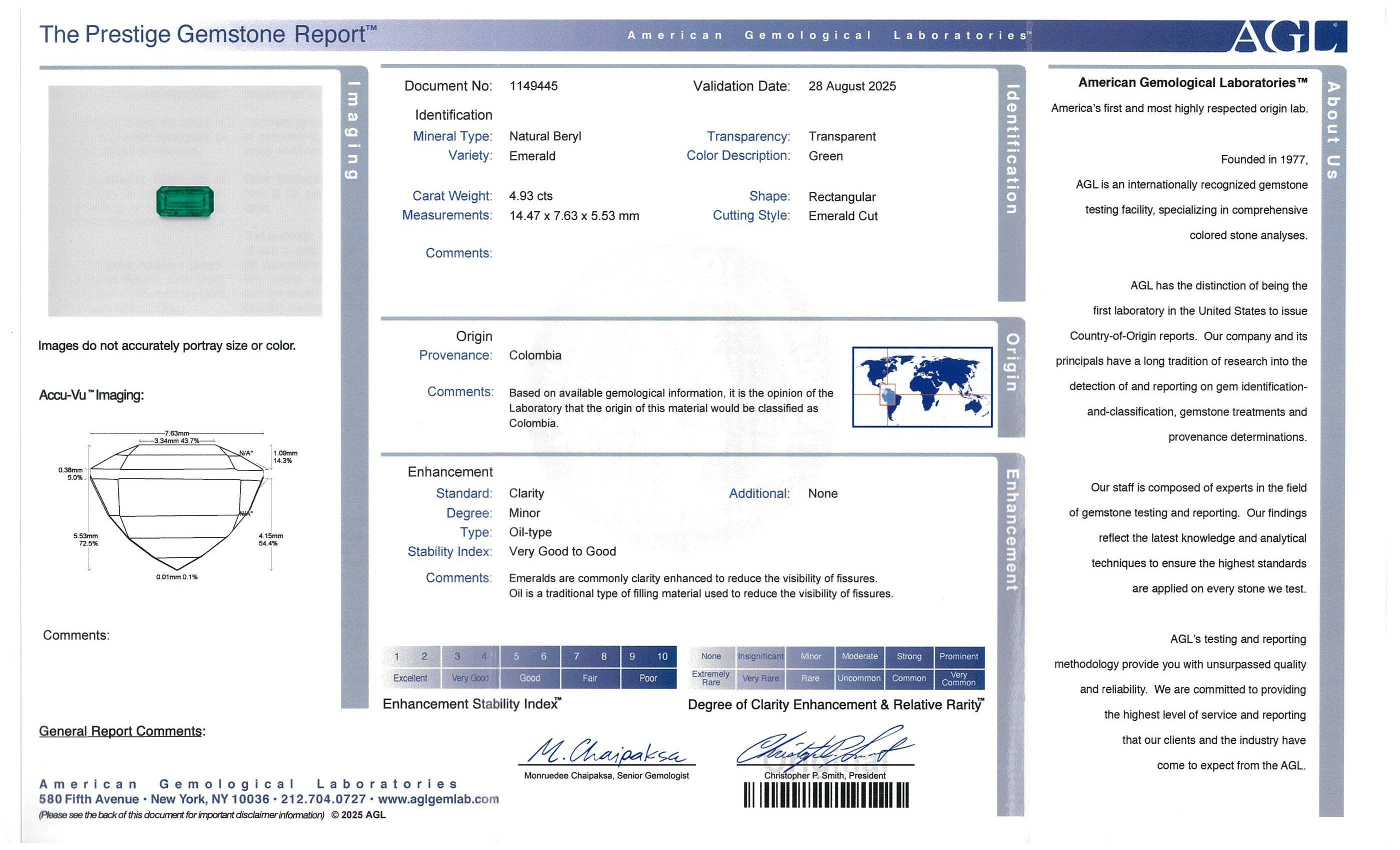Click the 'Prominent' clarity enhancement cell

tap(958, 656)
